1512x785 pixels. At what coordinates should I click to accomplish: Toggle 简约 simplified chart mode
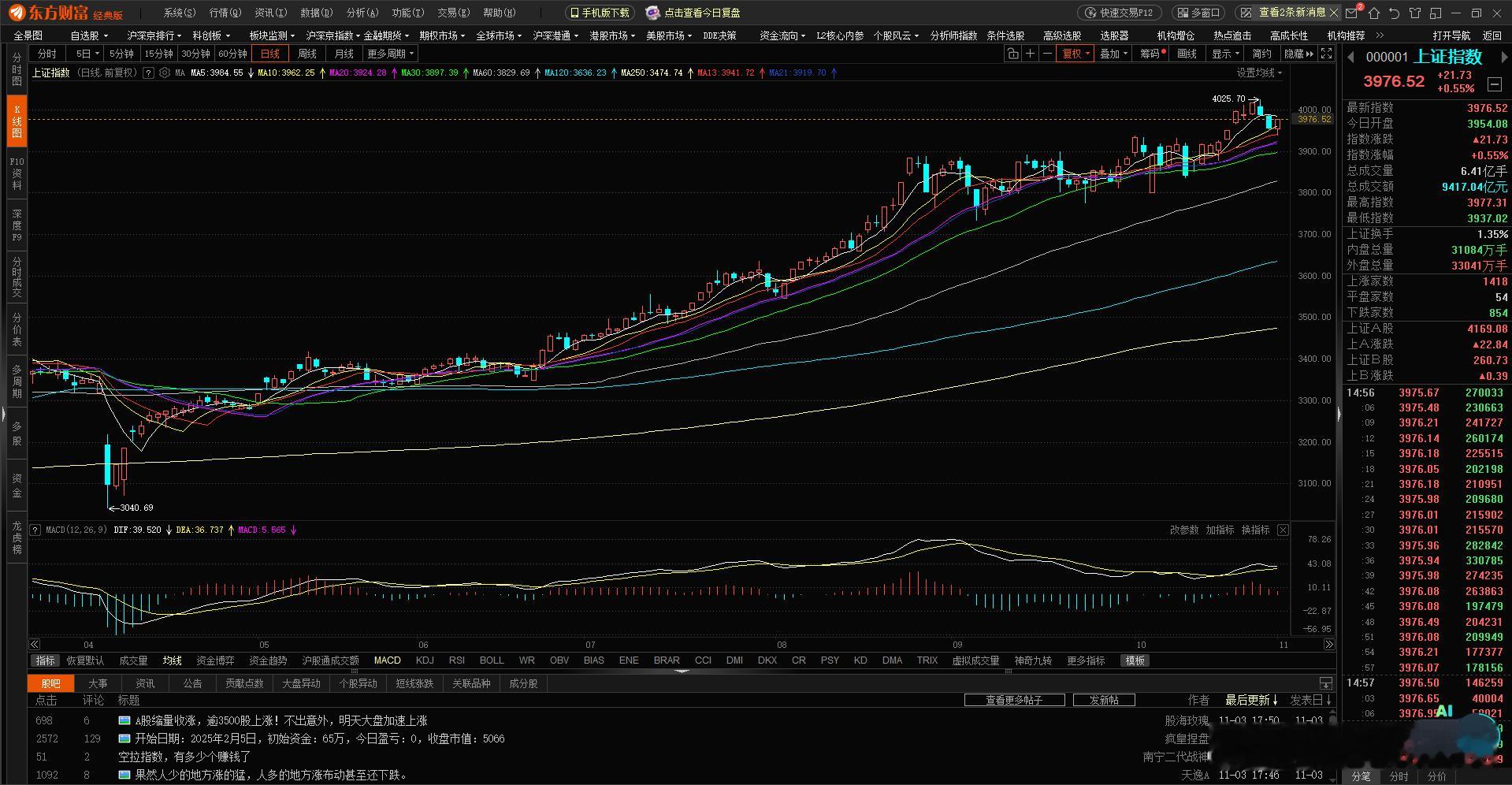pyautogui.click(x=1261, y=54)
